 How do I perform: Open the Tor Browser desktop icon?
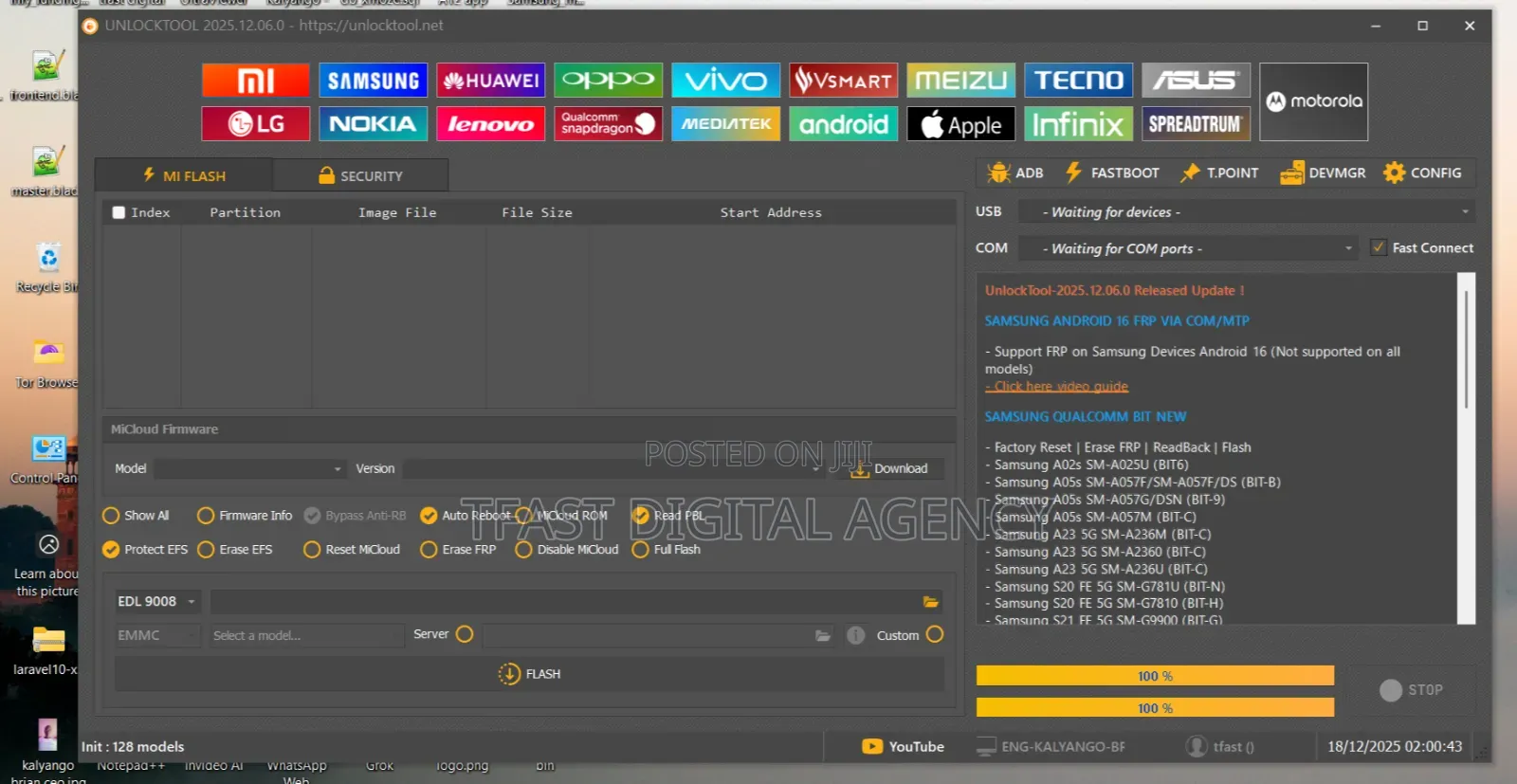tap(47, 364)
